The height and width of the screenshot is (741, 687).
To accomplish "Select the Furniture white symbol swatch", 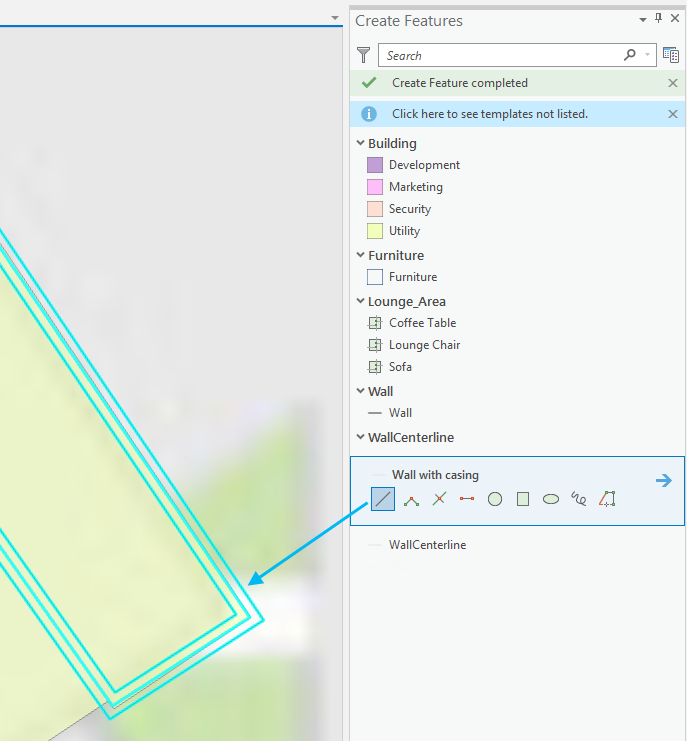I will pyautogui.click(x=375, y=277).
